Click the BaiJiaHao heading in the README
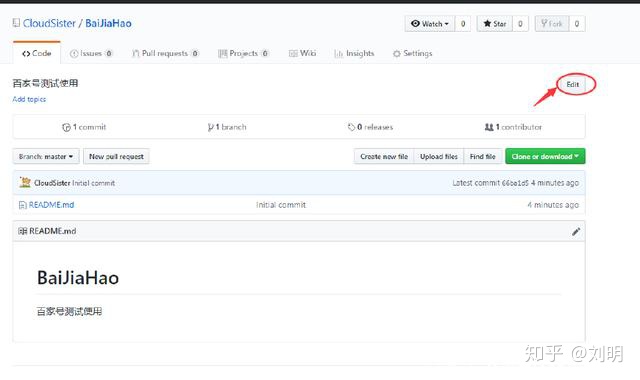This screenshot has width=640, height=380. pyautogui.click(x=78, y=278)
